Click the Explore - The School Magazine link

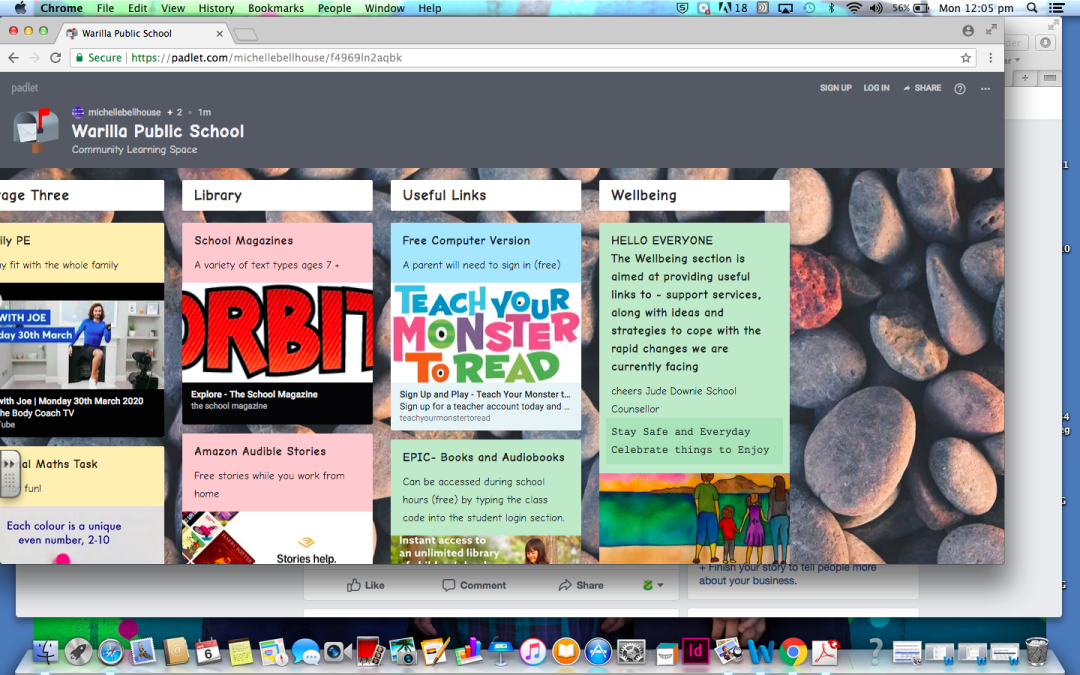point(254,395)
